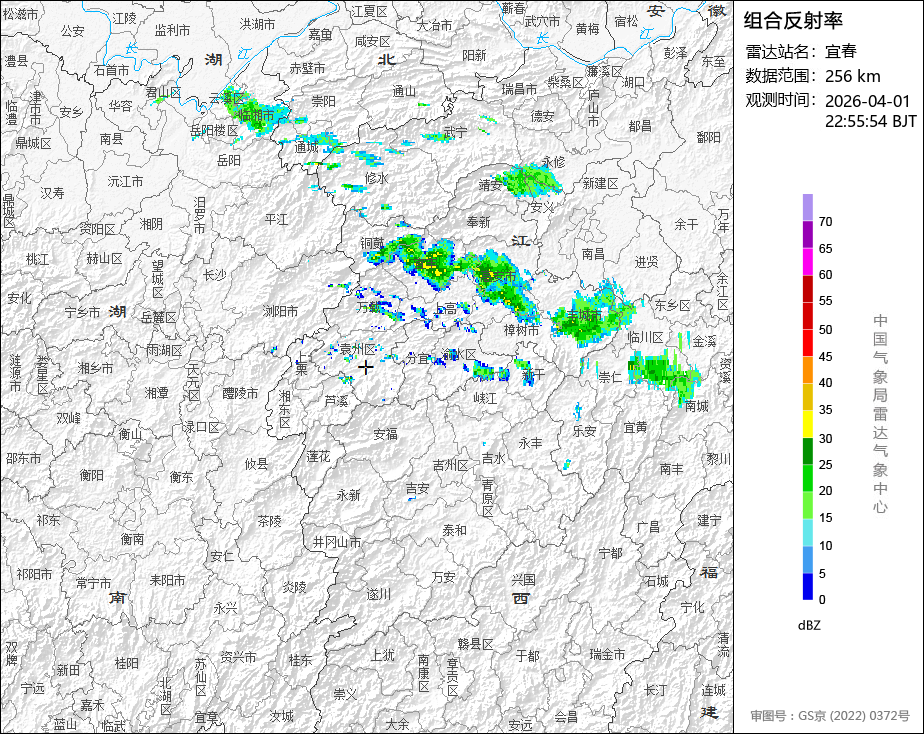
Task: Click the magenta swatch between 60 and 65
Action: [807, 262]
